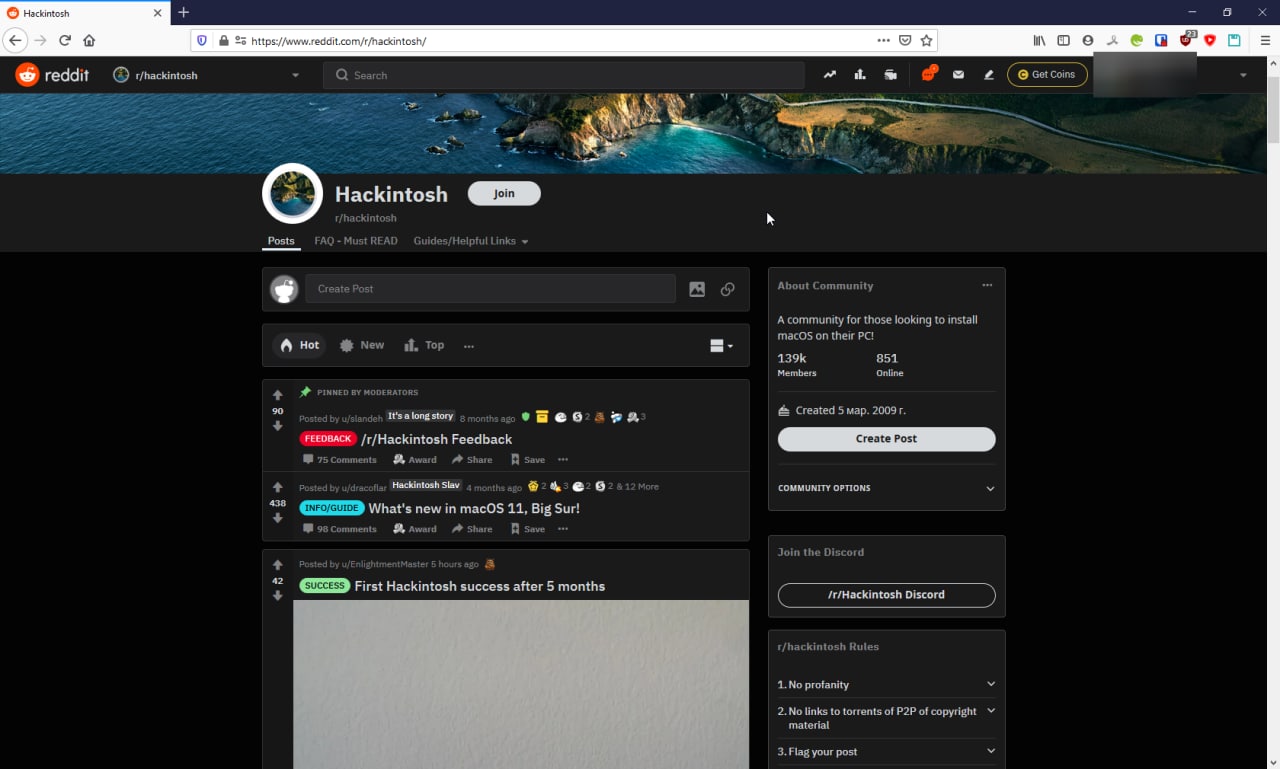
Task: Select the Hackintosh browser tab
Action: pos(84,13)
